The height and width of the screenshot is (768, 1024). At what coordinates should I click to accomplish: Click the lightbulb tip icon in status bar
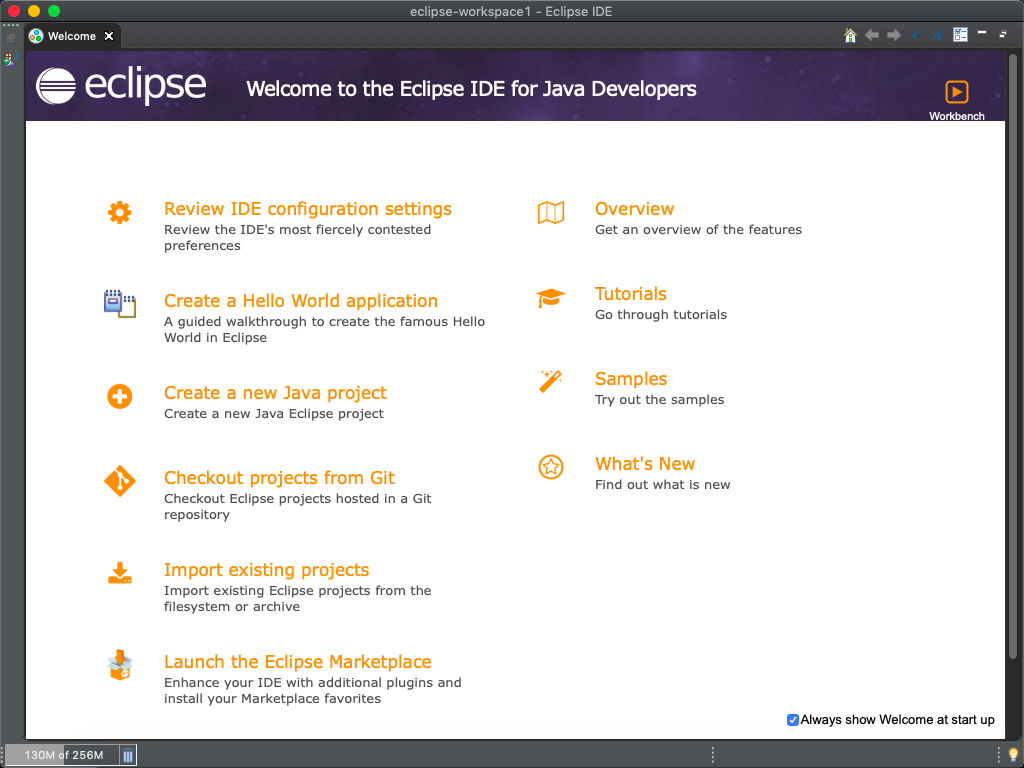1013,755
